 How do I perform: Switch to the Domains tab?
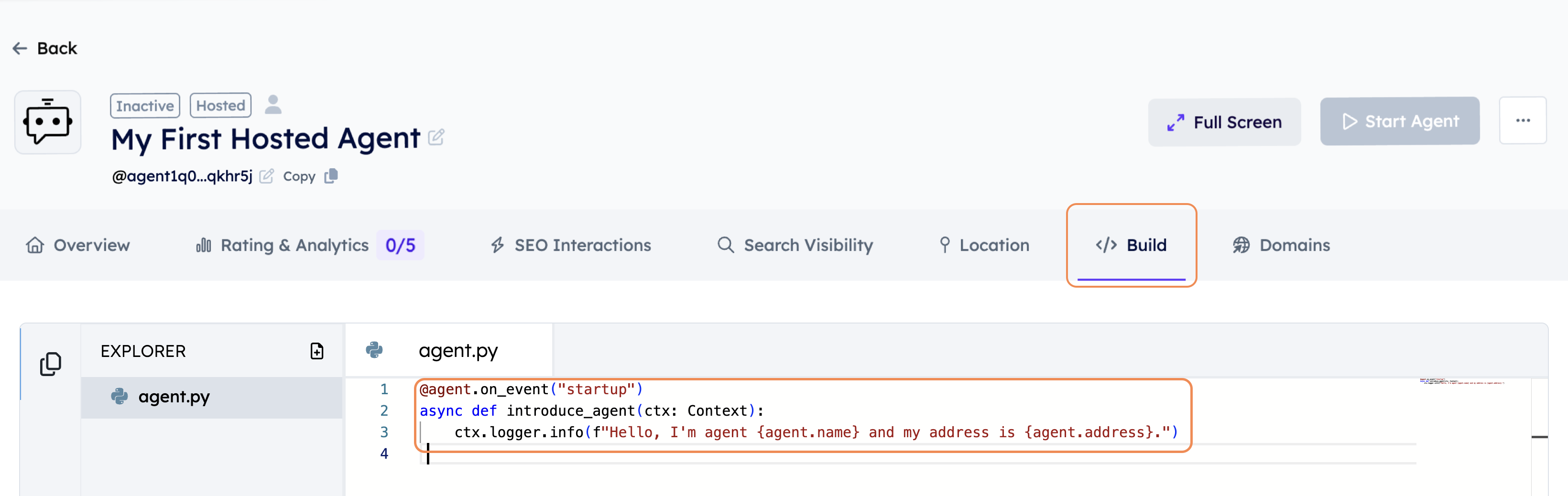[x=1281, y=245]
